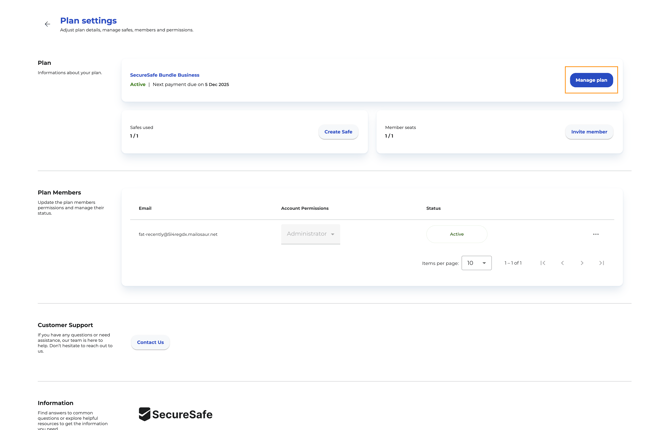The image size is (670, 430).
Task: Click the SecureSafe shield logo
Action: coord(145,414)
